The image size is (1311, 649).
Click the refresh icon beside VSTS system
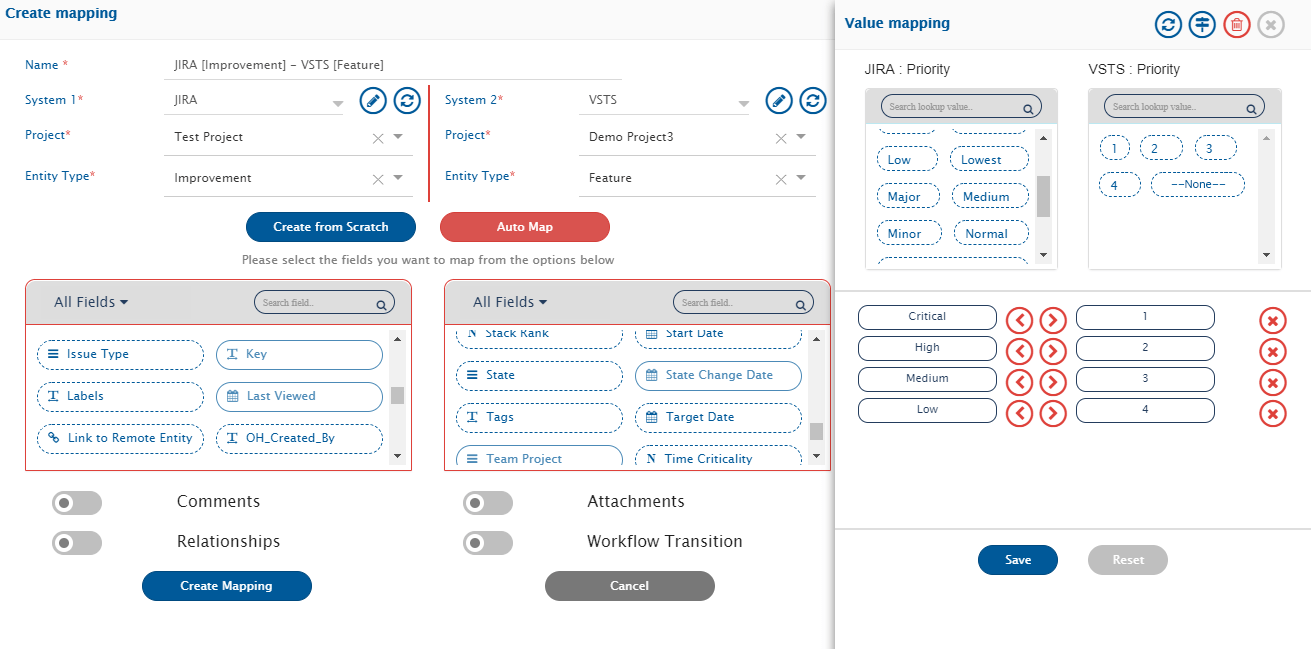point(813,101)
